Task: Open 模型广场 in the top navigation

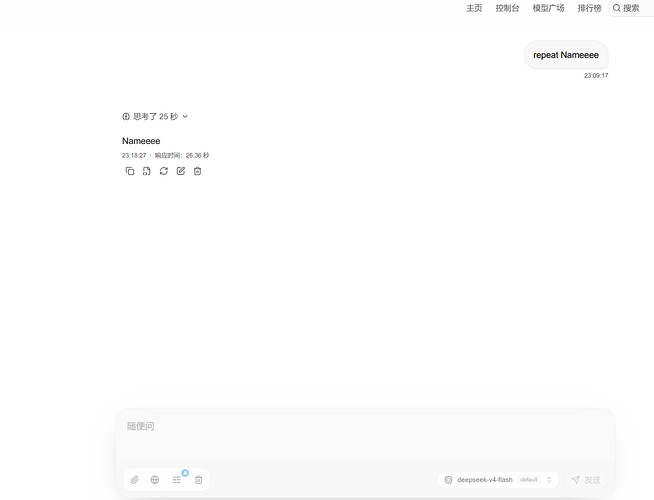Action: (548, 8)
